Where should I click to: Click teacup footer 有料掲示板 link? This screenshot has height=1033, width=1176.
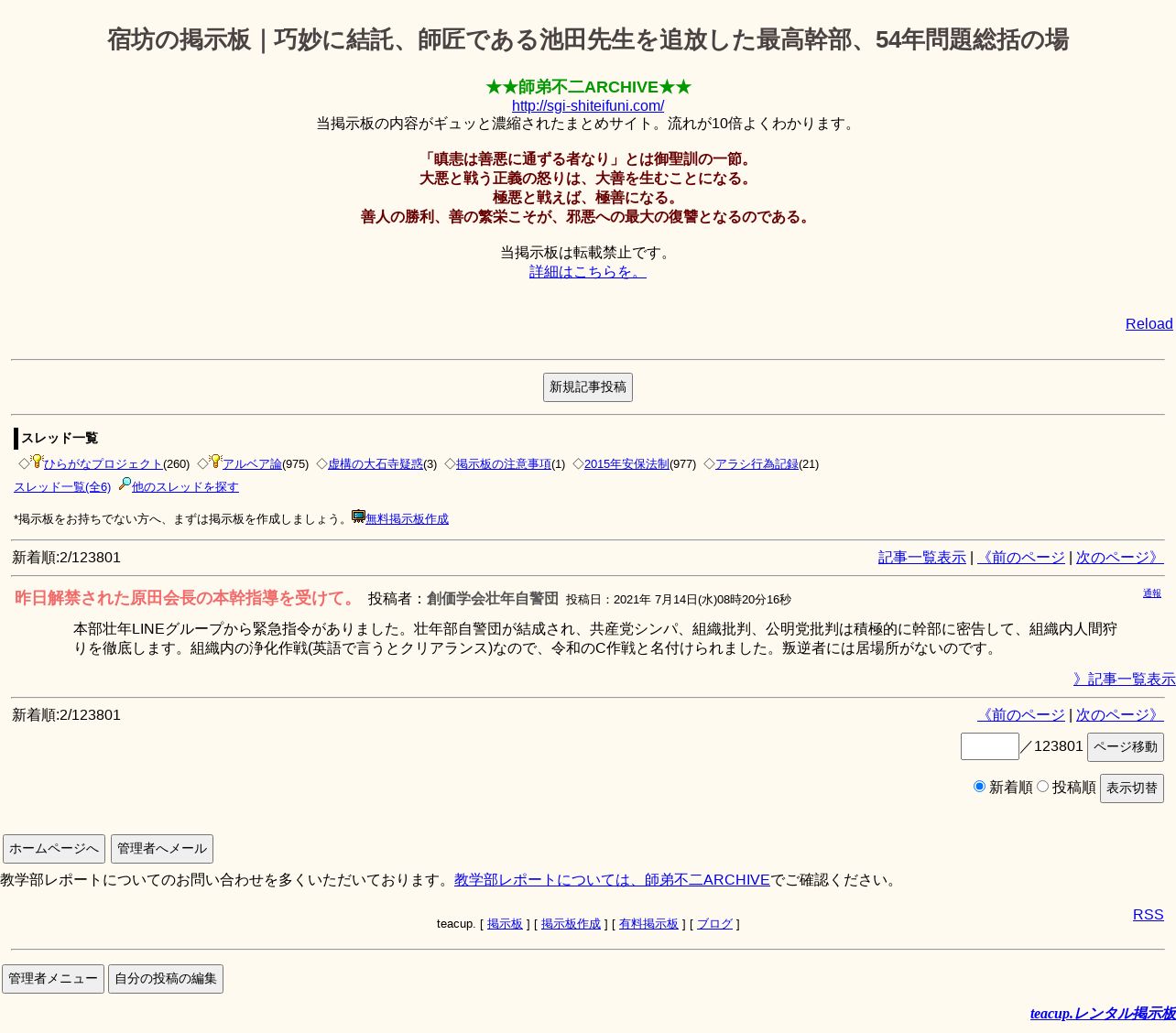648,924
